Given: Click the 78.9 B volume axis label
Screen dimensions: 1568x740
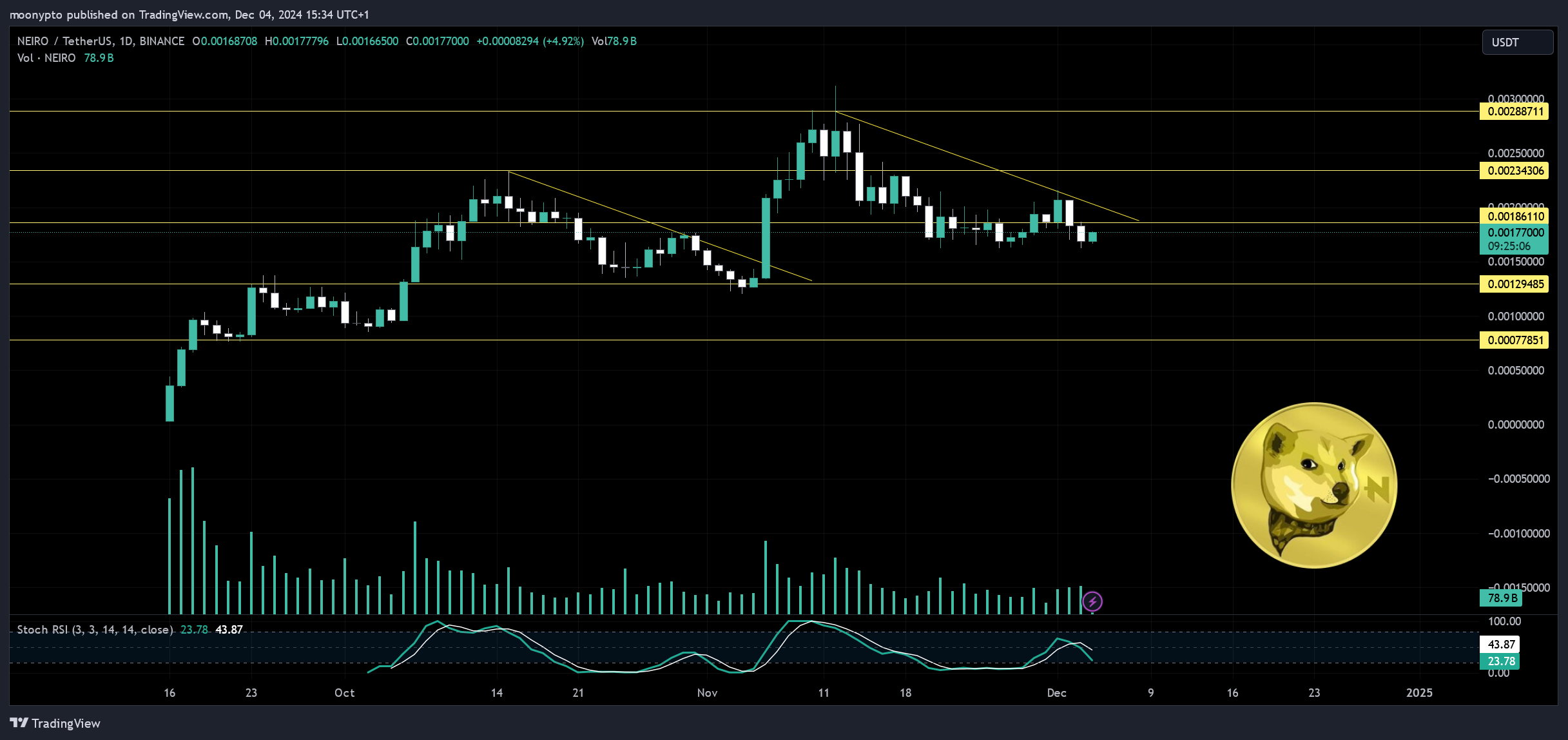Looking at the screenshot, I should coord(1501,598).
